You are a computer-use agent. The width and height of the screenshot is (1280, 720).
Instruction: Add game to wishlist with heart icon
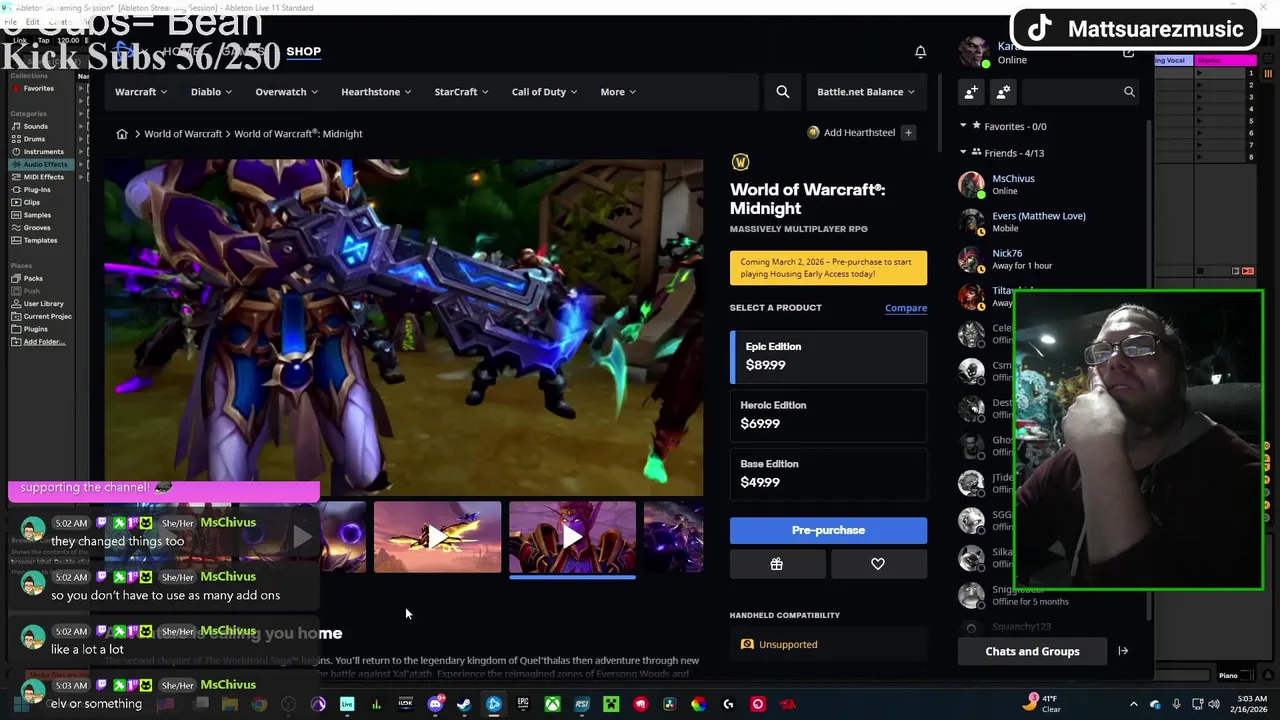878,564
